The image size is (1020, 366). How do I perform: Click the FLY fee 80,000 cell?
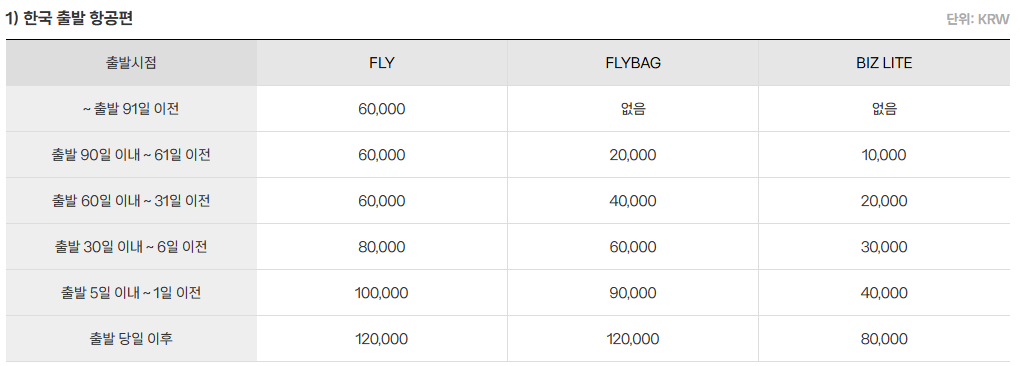[x=381, y=247]
